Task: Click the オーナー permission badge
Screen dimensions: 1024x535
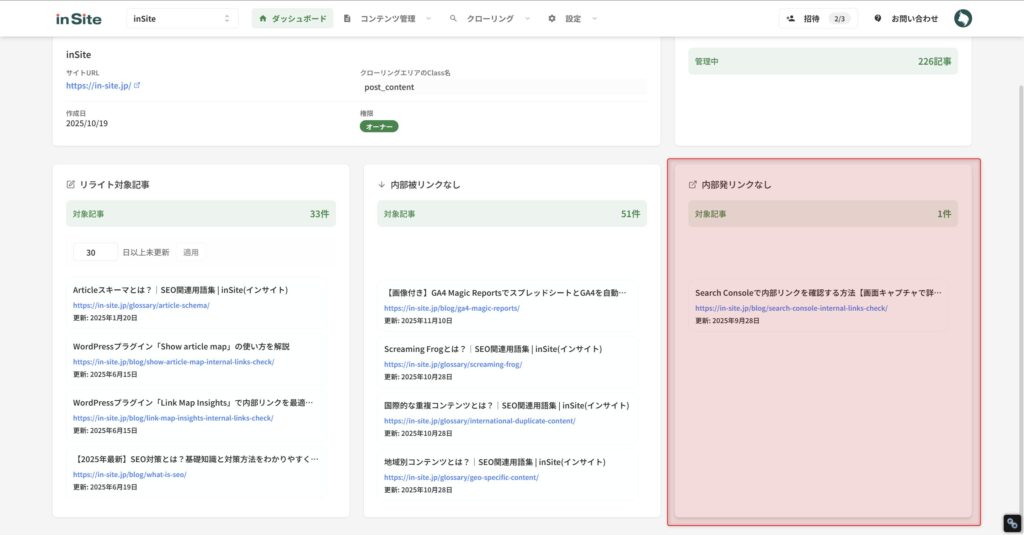Action: 379,127
